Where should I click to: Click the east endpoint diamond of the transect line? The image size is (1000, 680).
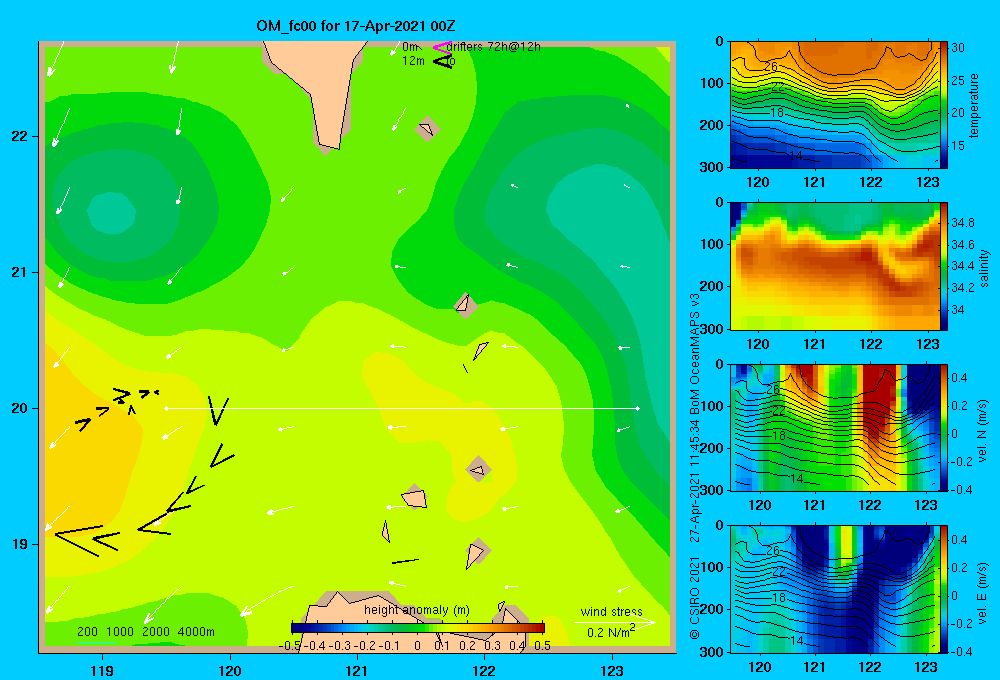pyautogui.click(x=637, y=408)
